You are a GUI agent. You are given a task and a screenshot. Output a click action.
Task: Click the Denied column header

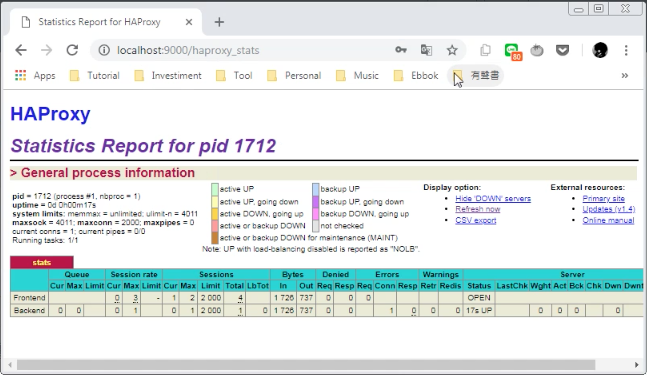coord(335,274)
